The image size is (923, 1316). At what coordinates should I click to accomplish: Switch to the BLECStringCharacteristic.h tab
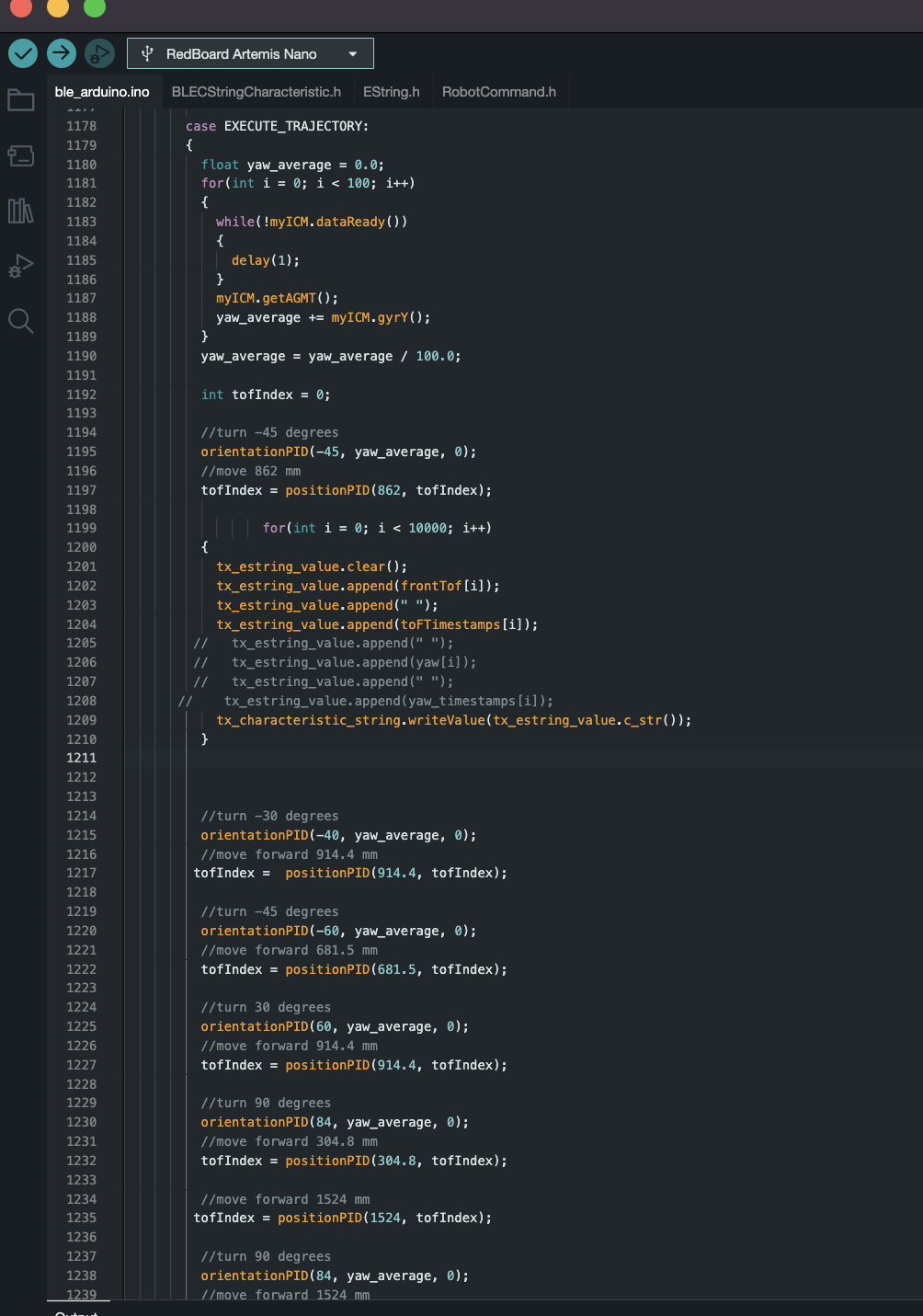coord(256,92)
